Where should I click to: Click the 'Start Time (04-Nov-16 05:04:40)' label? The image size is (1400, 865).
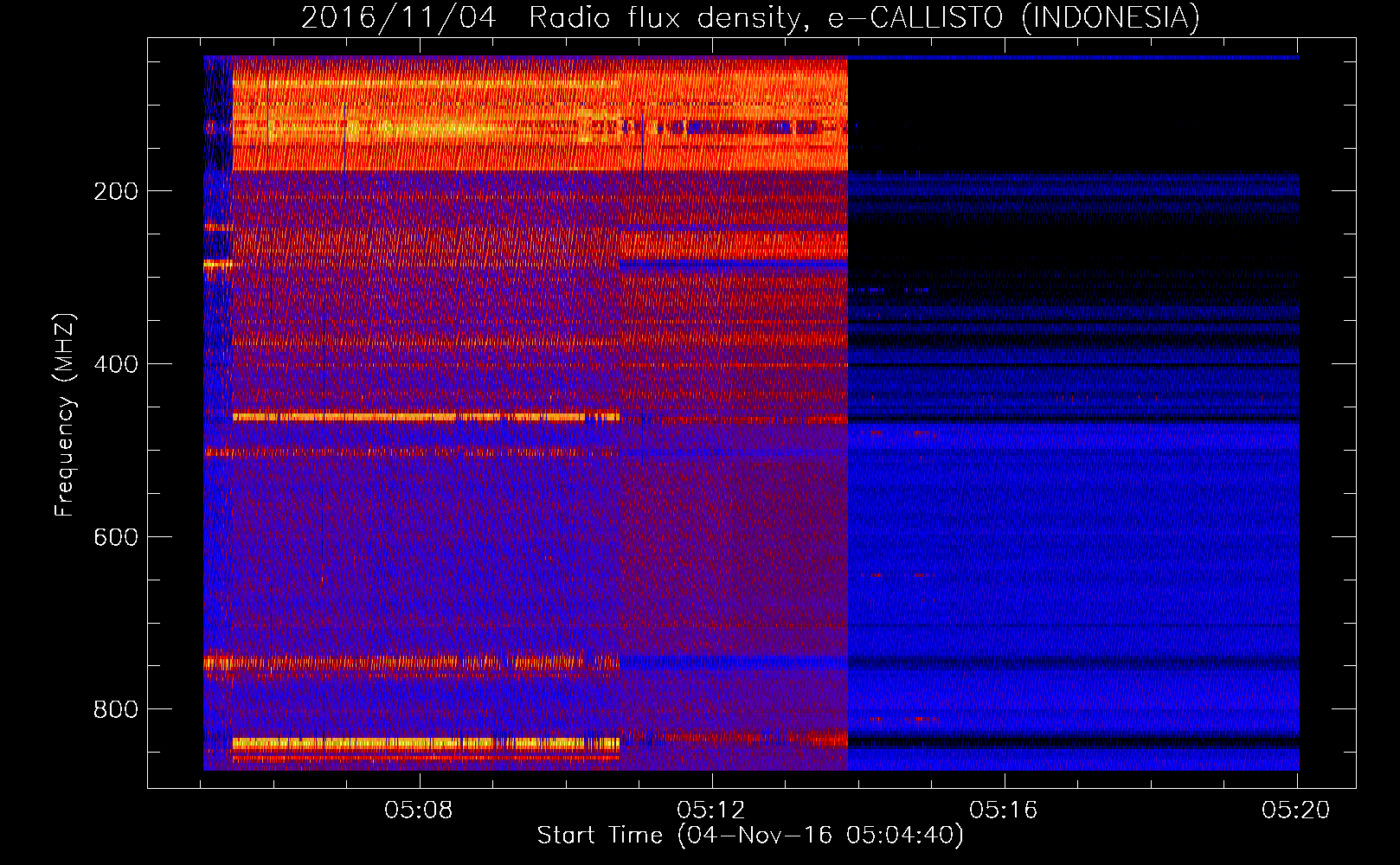pos(750,836)
